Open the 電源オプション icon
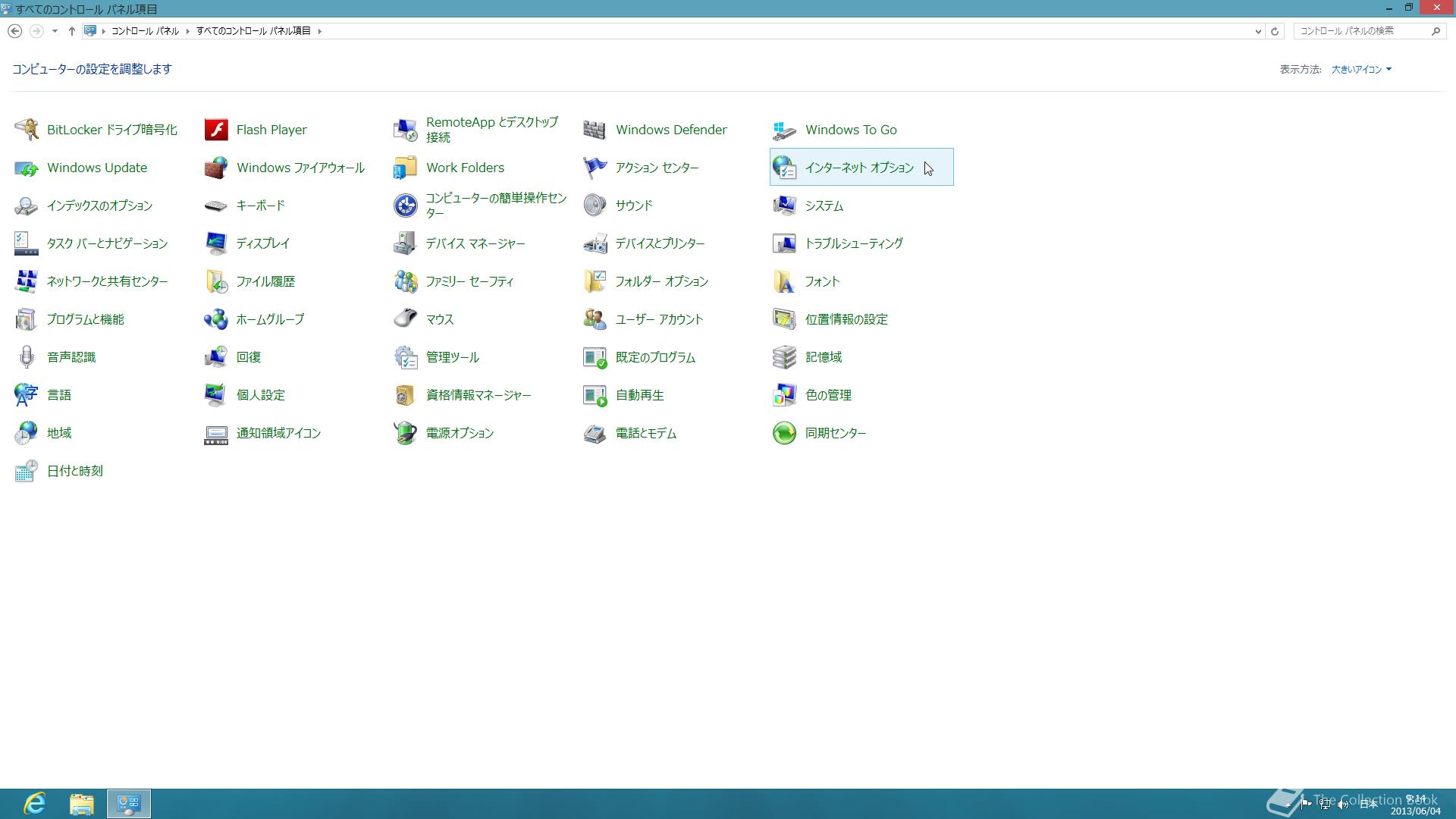The image size is (1456, 819). click(406, 433)
